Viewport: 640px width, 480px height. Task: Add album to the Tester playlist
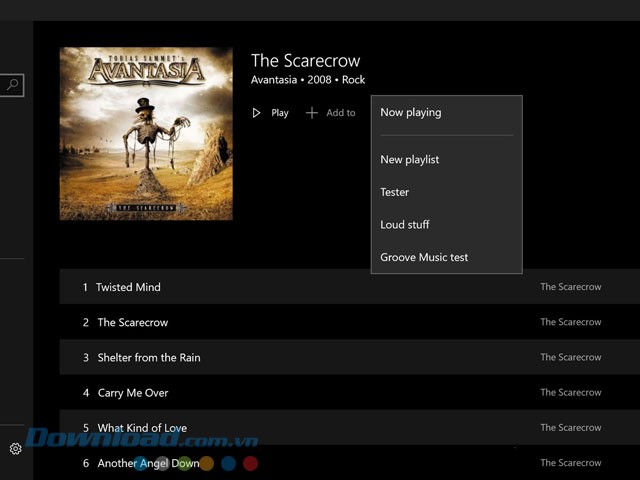395,192
